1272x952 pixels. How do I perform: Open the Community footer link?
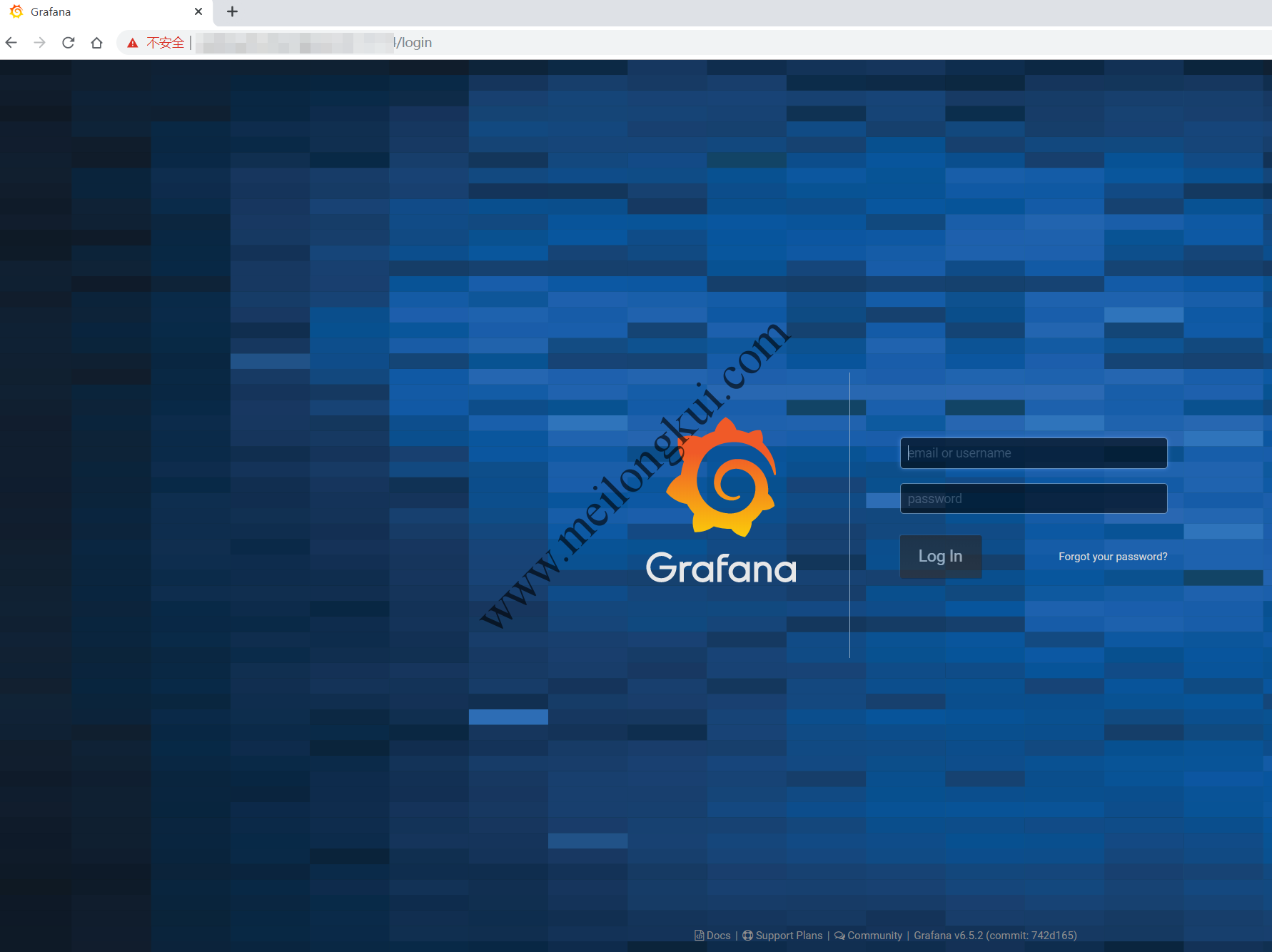(x=869, y=936)
